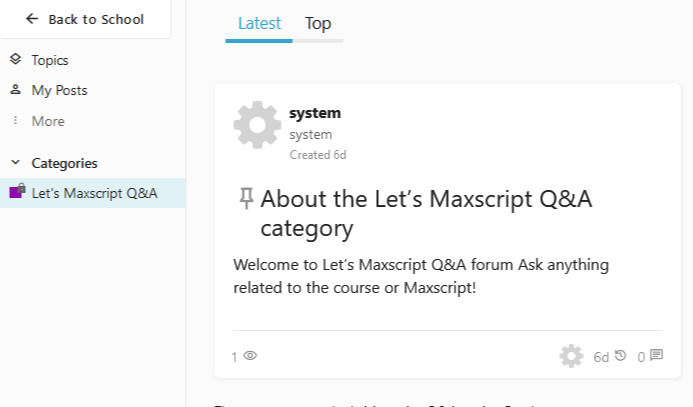Click the purple locked category badge icon
Screen dimensions: 693x407
pos(17,191)
